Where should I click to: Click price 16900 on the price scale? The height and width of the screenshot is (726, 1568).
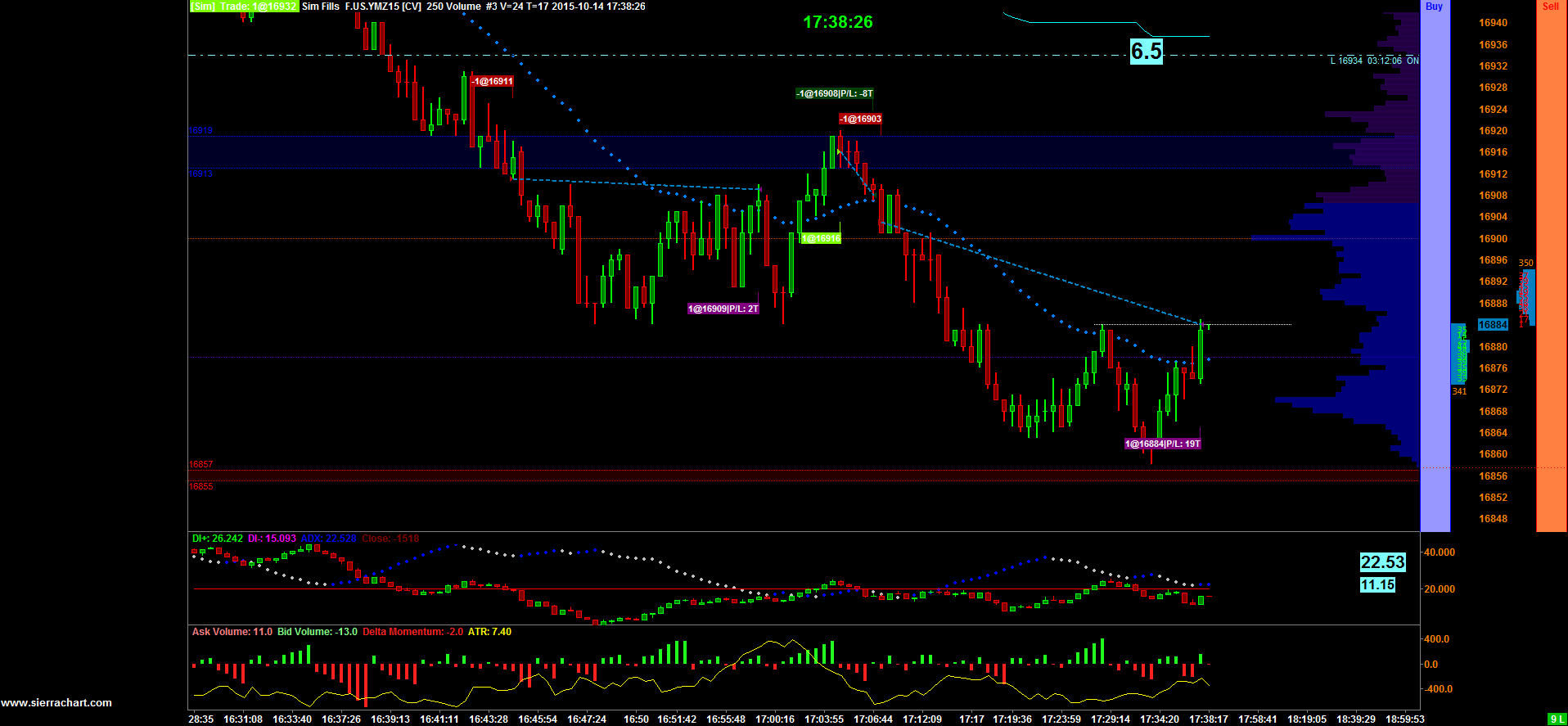click(x=1493, y=239)
